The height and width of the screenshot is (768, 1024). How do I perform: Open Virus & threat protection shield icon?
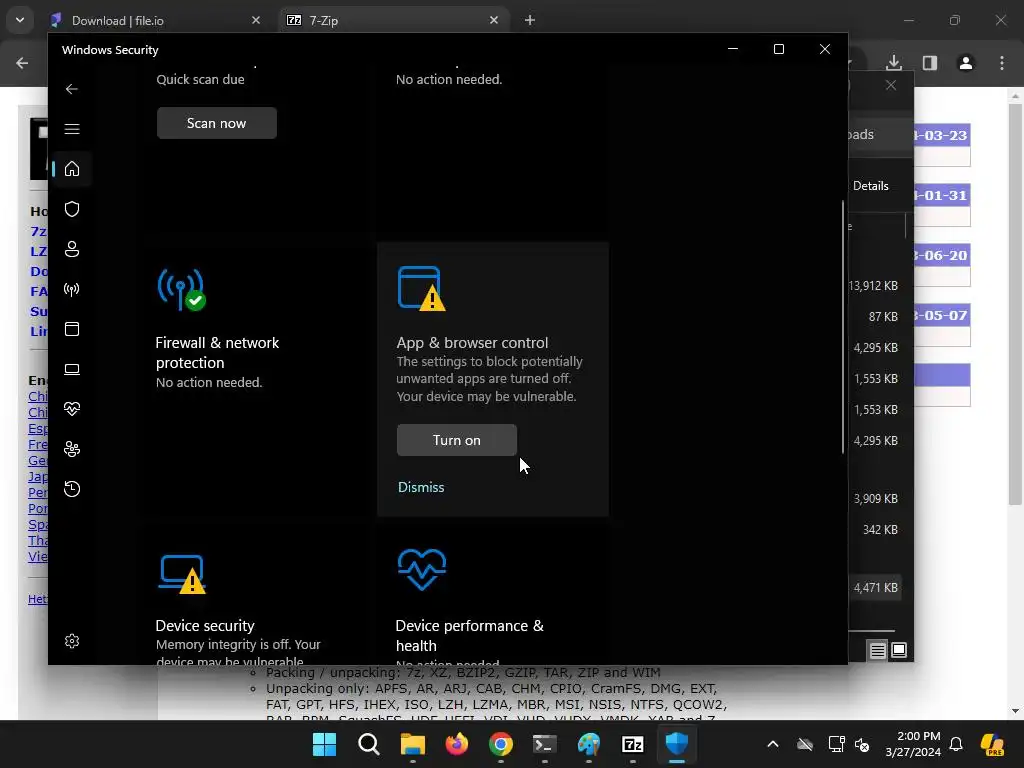(72, 209)
